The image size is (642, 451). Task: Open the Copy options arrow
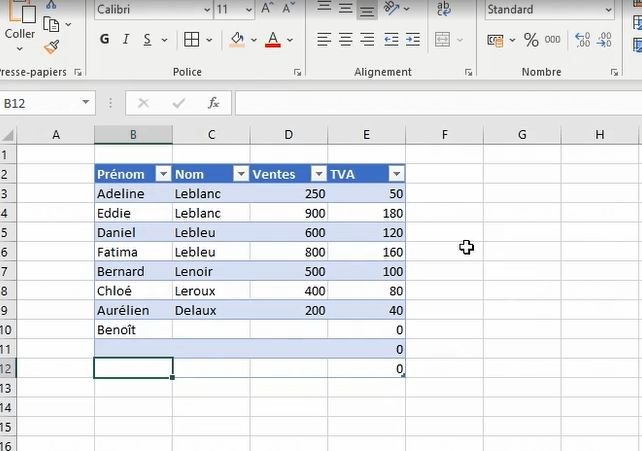pyautogui.click(x=68, y=25)
